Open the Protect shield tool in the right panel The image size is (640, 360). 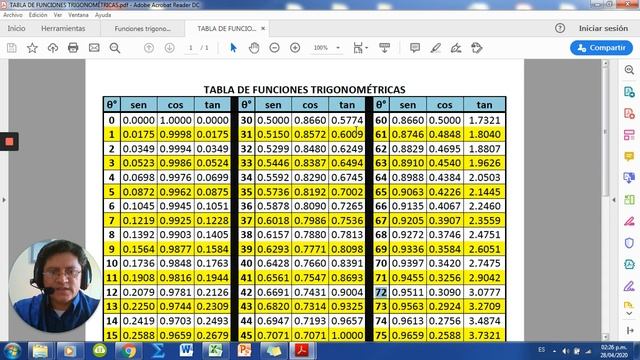click(x=629, y=243)
